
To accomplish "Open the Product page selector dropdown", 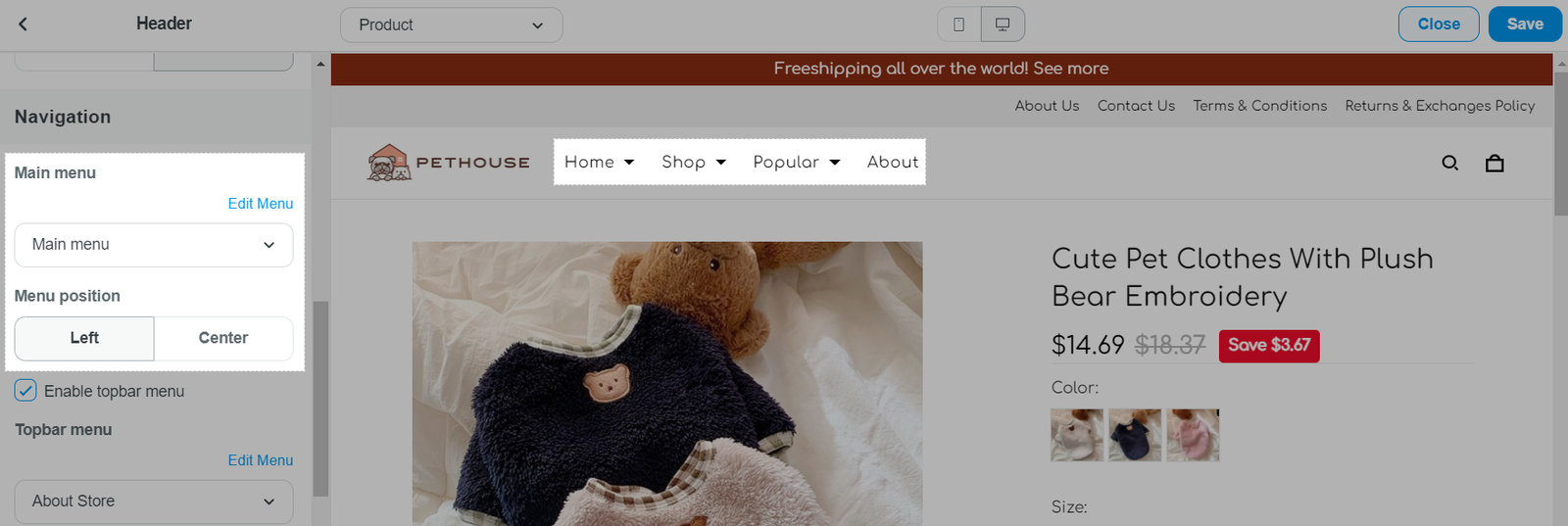I will coord(451,24).
